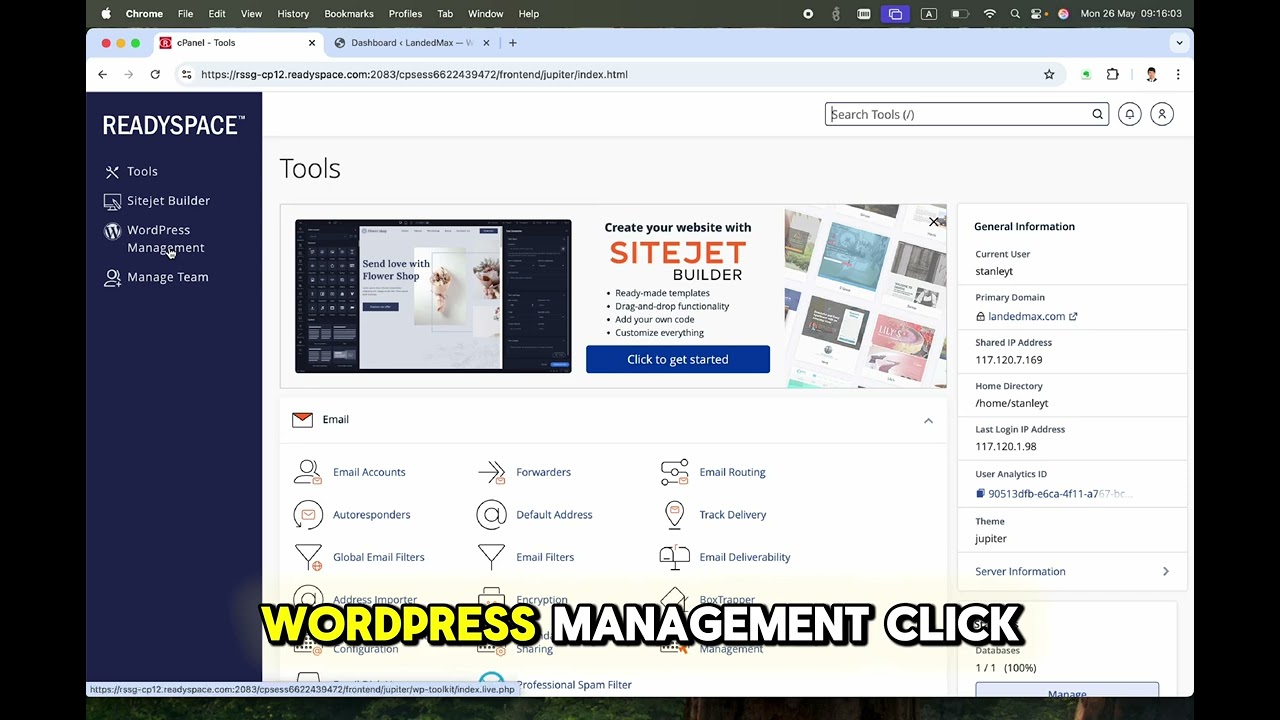Viewport: 1280px width, 720px height.
Task: Open the Apple menu
Action: pos(106,14)
